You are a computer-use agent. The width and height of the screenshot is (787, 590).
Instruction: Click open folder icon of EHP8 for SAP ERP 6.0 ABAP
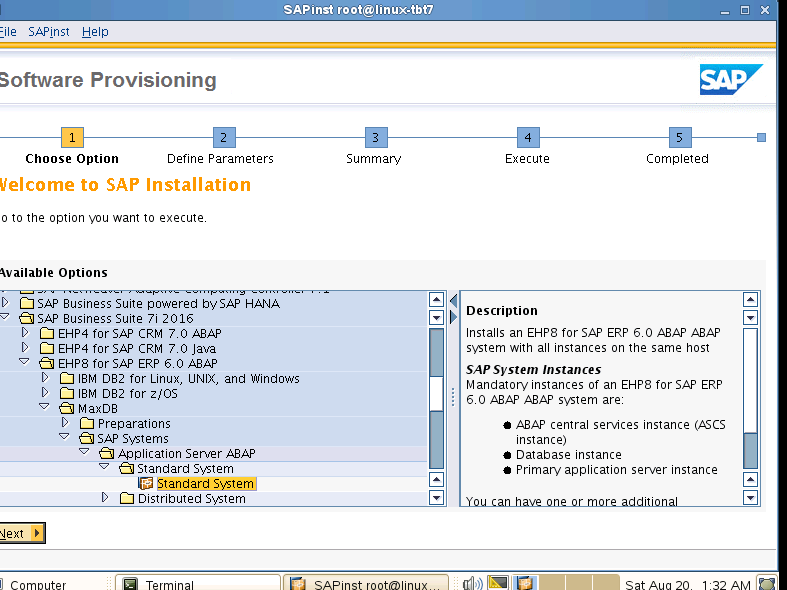click(x=47, y=363)
